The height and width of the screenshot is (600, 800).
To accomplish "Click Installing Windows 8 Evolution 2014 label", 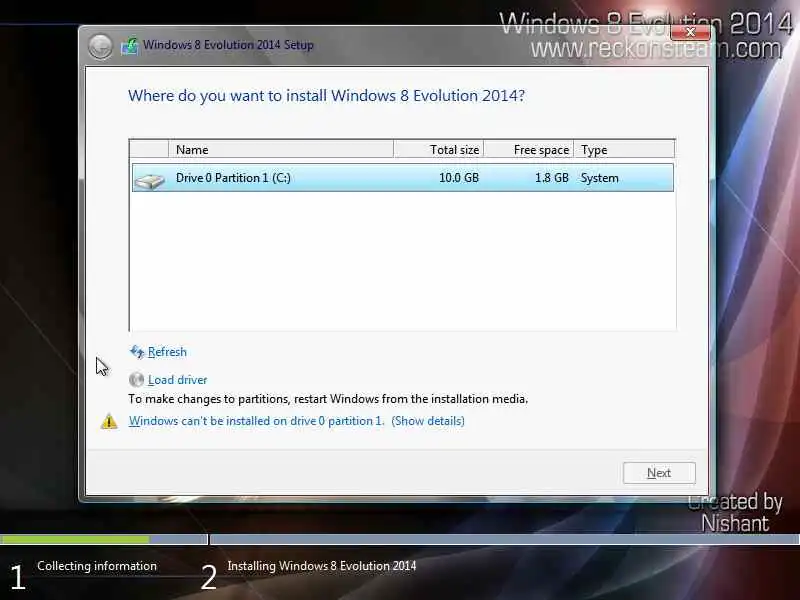I will [321, 566].
